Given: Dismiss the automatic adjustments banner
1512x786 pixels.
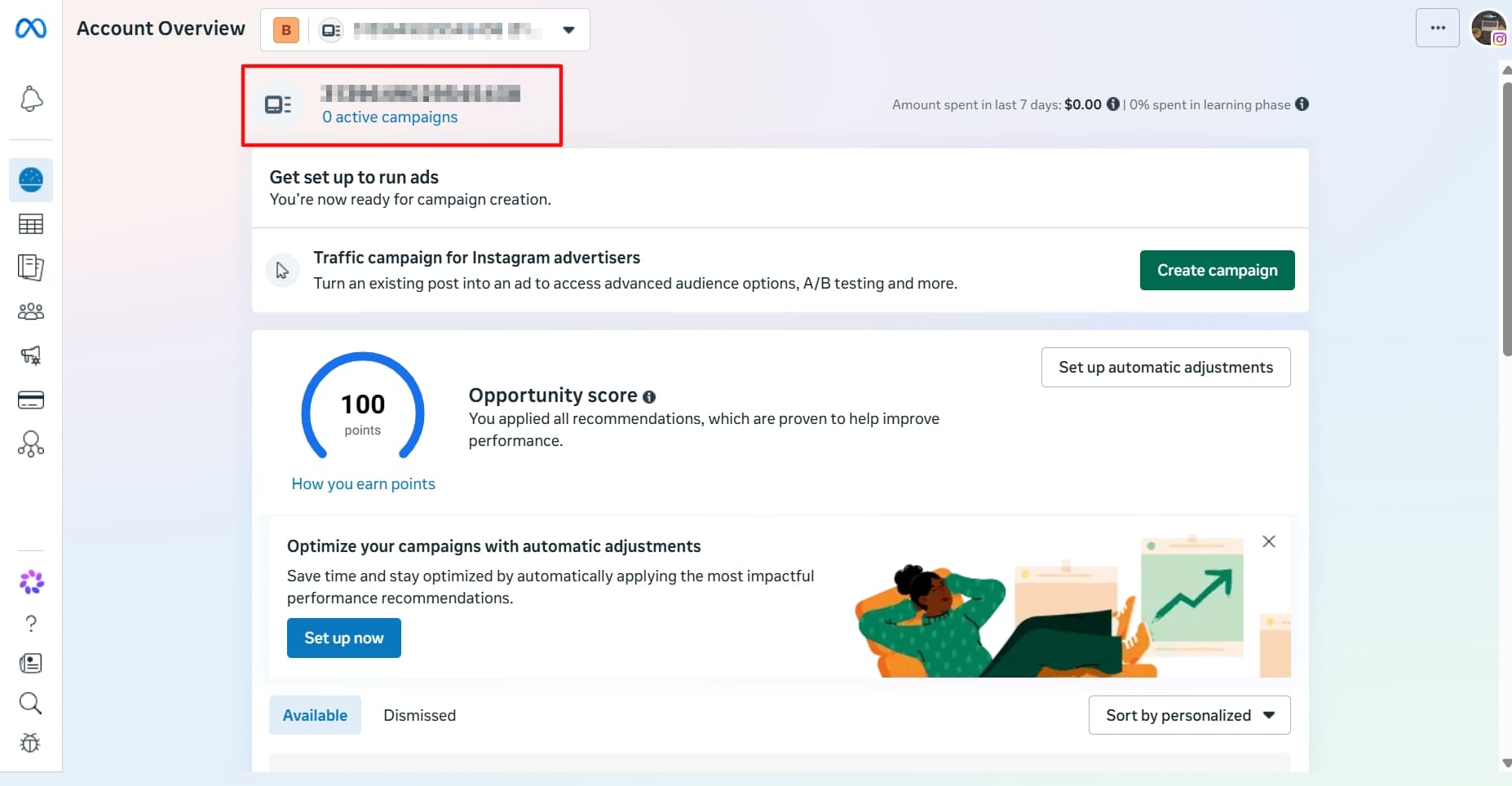Looking at the screenshot, I should point(1268,541).
